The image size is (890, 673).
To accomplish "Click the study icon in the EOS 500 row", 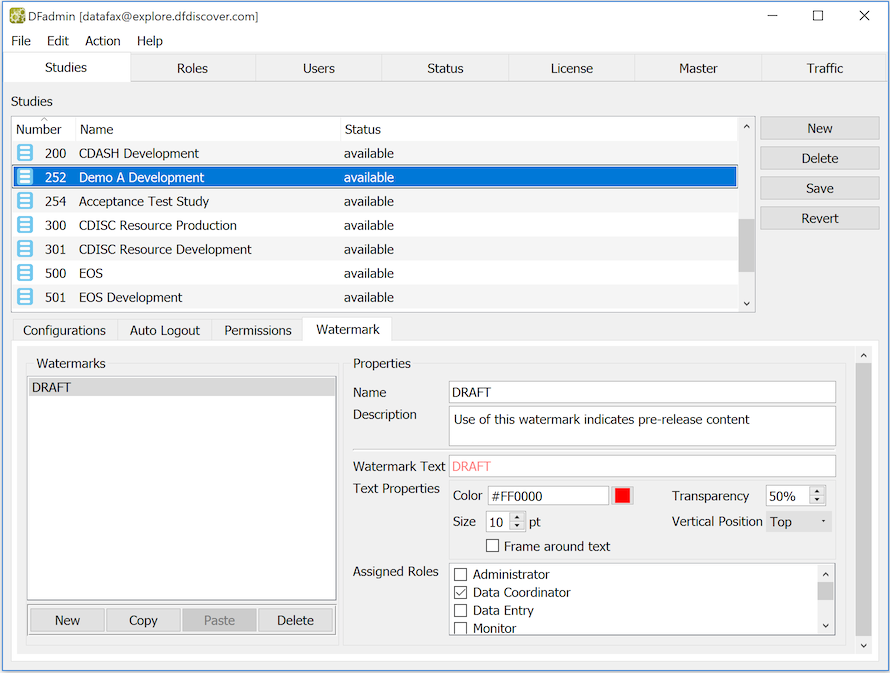I will tap(24, 273).
